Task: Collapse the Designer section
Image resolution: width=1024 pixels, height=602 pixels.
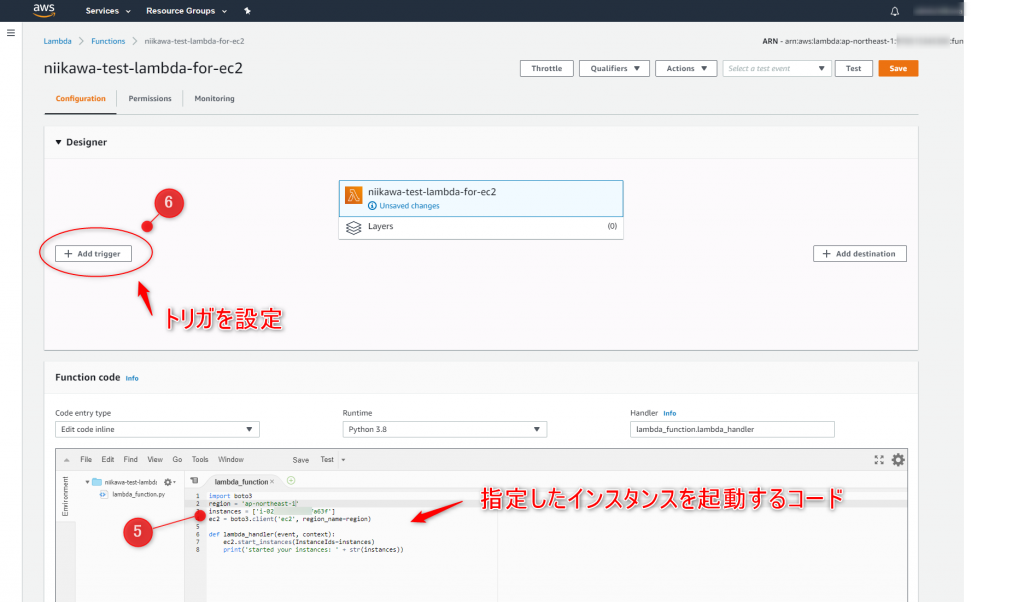Action: (58, 142)
